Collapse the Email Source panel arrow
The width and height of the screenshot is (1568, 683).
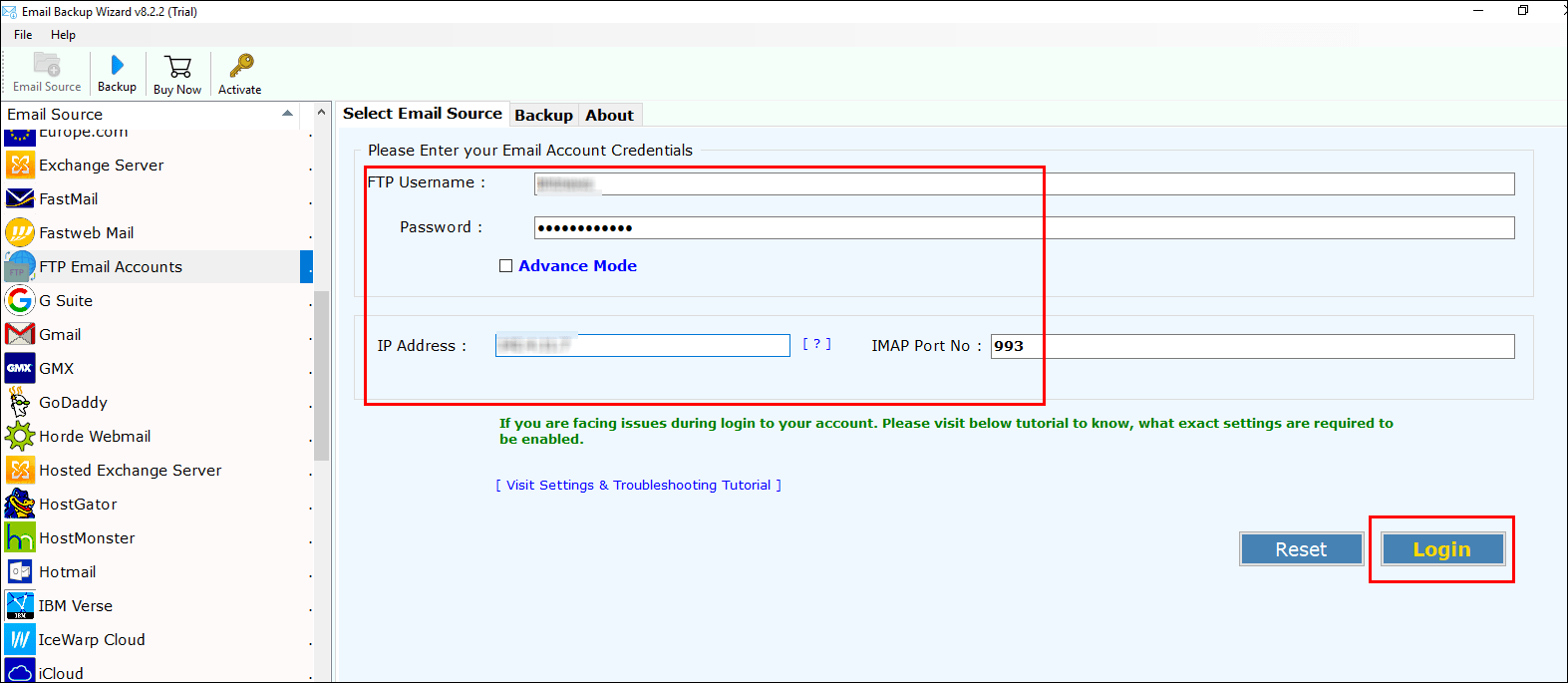[x=288, y=114]
